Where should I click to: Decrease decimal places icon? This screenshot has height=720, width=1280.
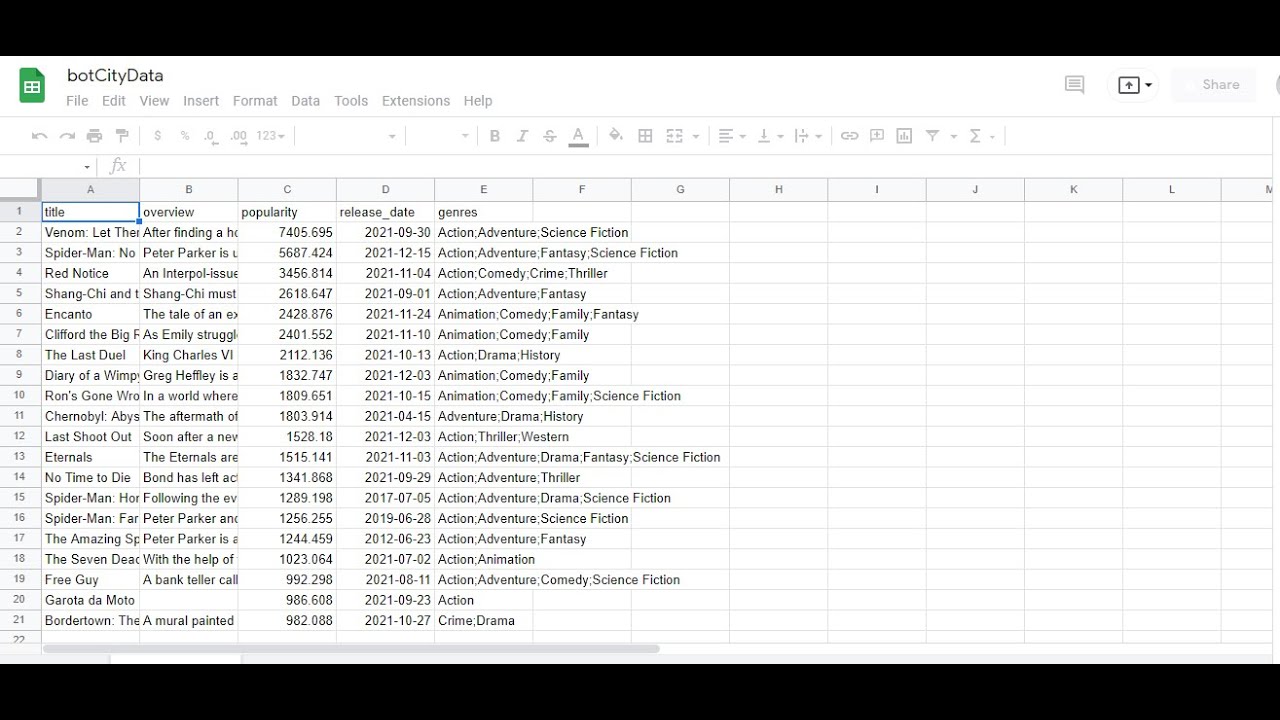(211, 136)
